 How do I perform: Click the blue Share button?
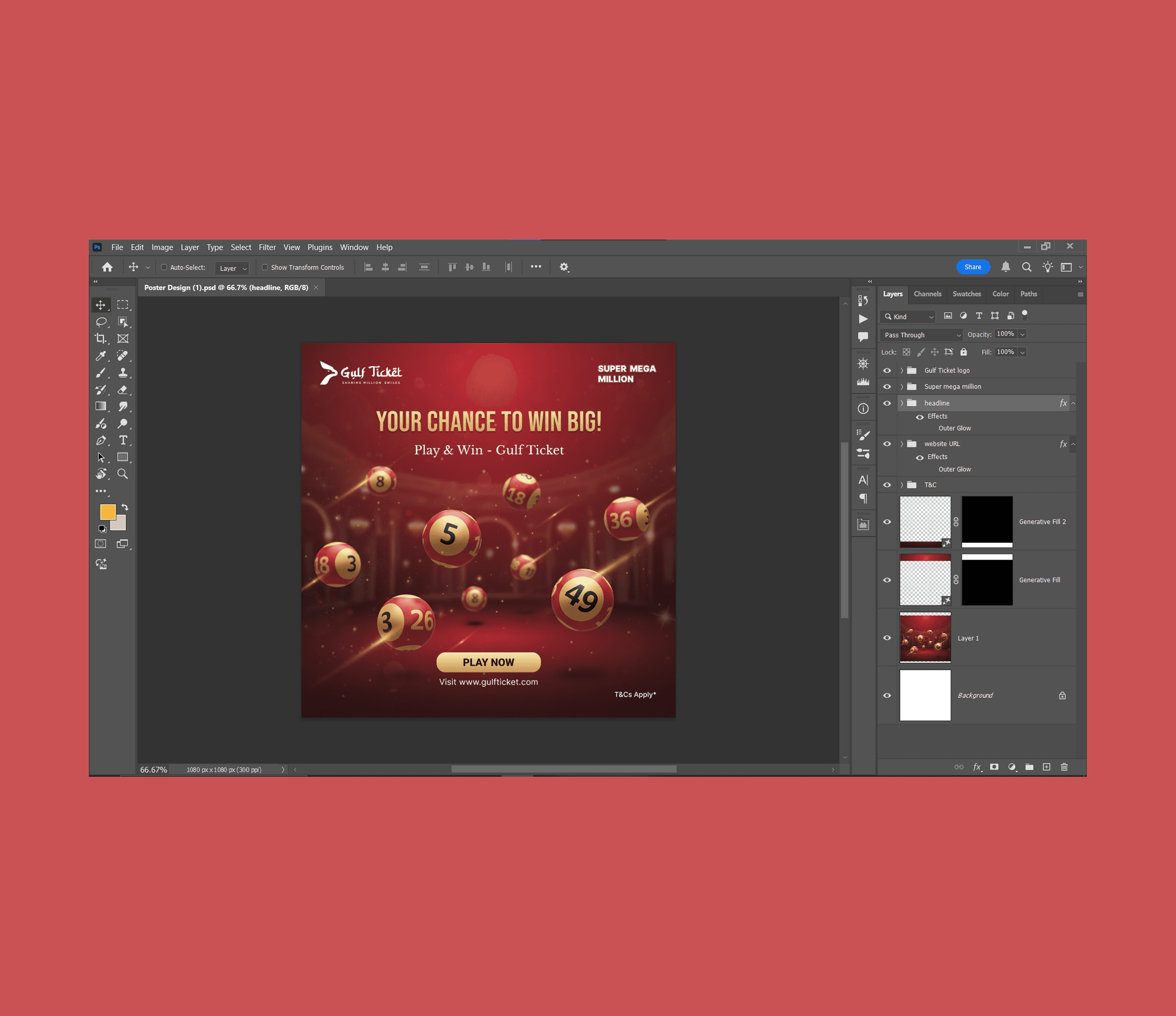click(x=973, y=268)
